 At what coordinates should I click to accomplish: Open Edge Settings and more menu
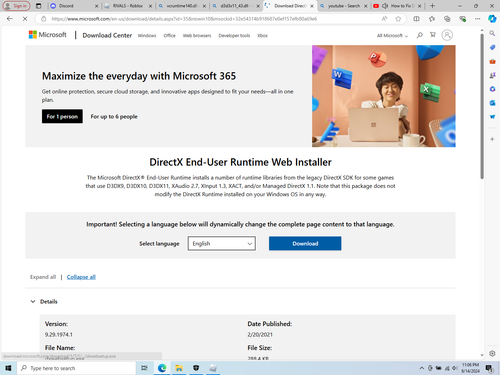point(477,19)
